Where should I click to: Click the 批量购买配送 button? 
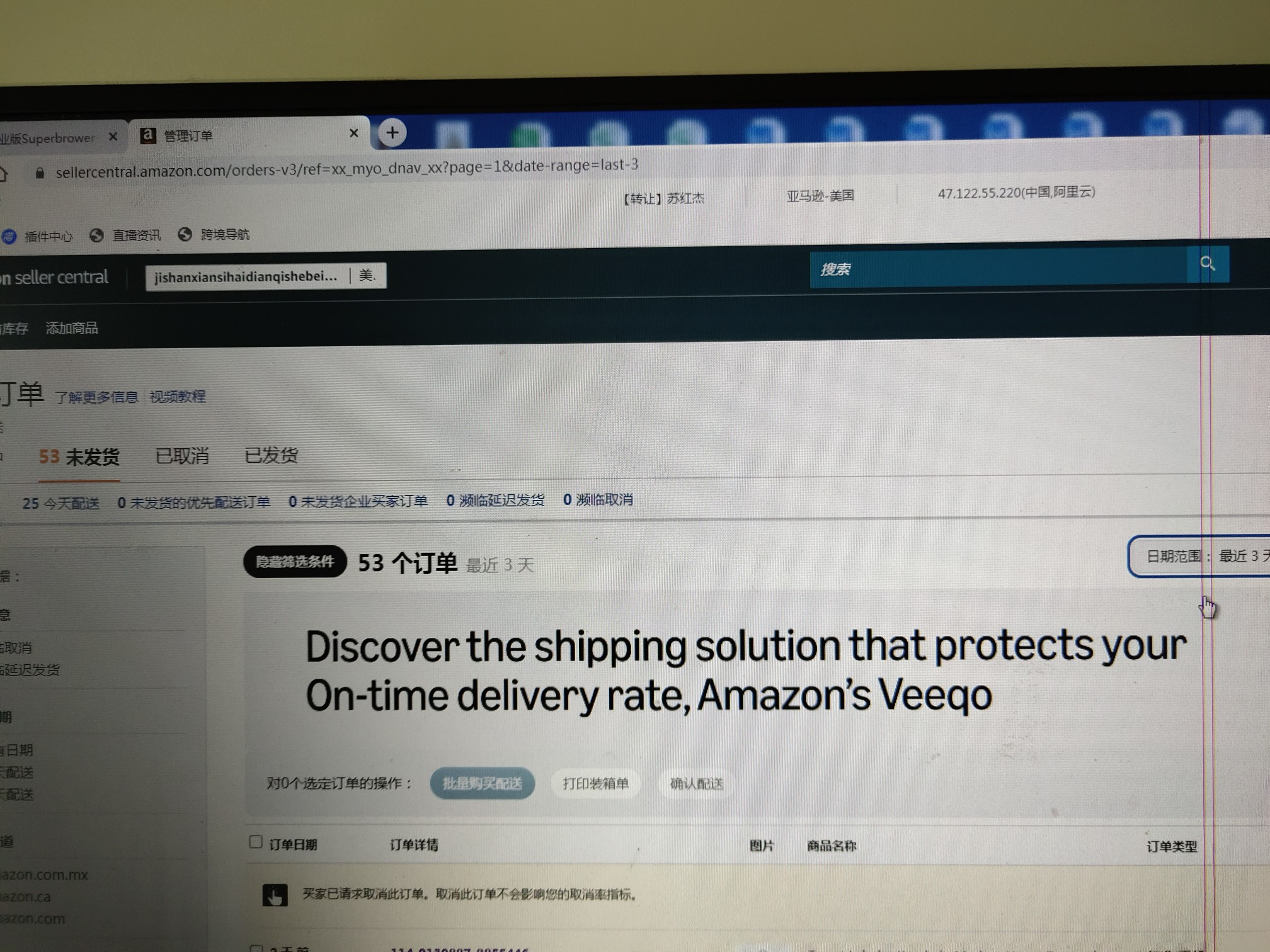[x=483, y=783]
